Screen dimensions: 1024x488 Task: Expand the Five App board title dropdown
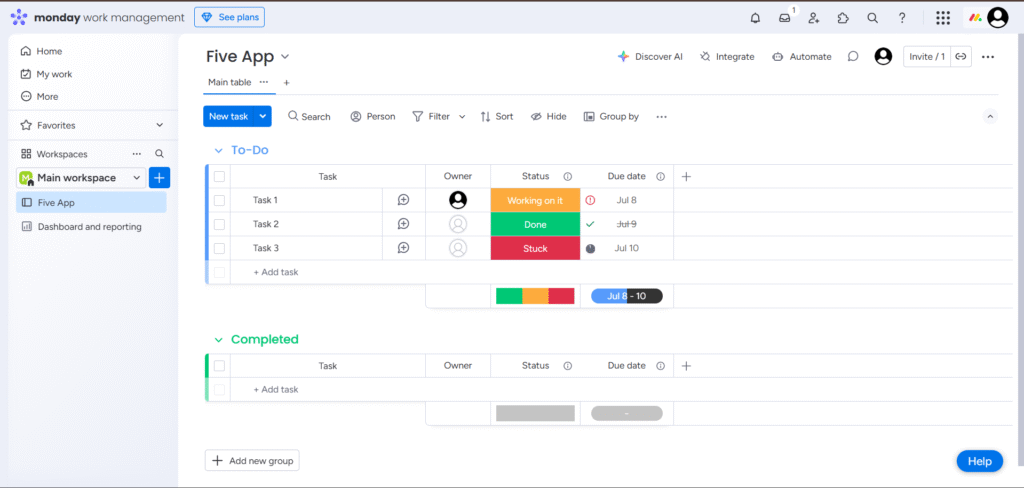[285, 57]
